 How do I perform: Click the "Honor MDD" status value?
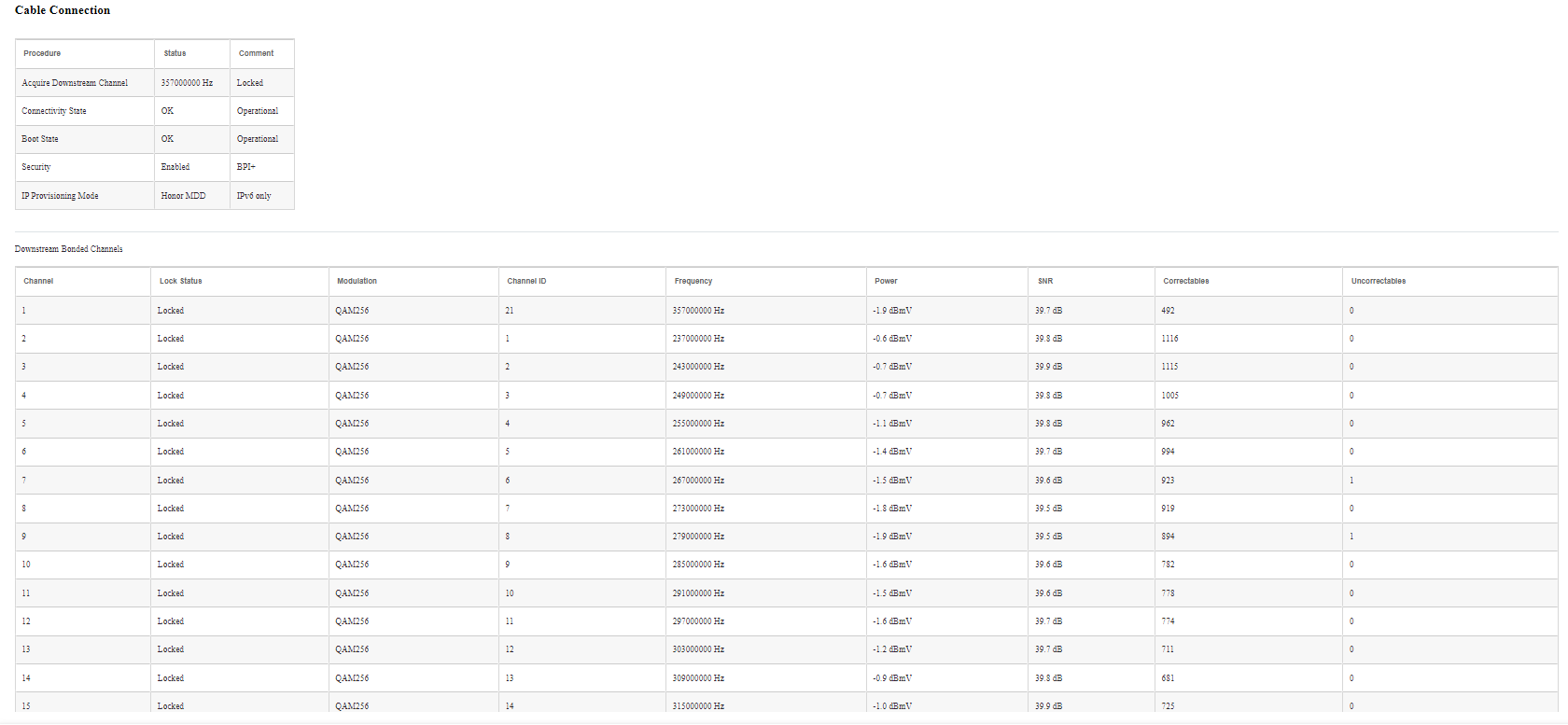(x=183, y=196)
